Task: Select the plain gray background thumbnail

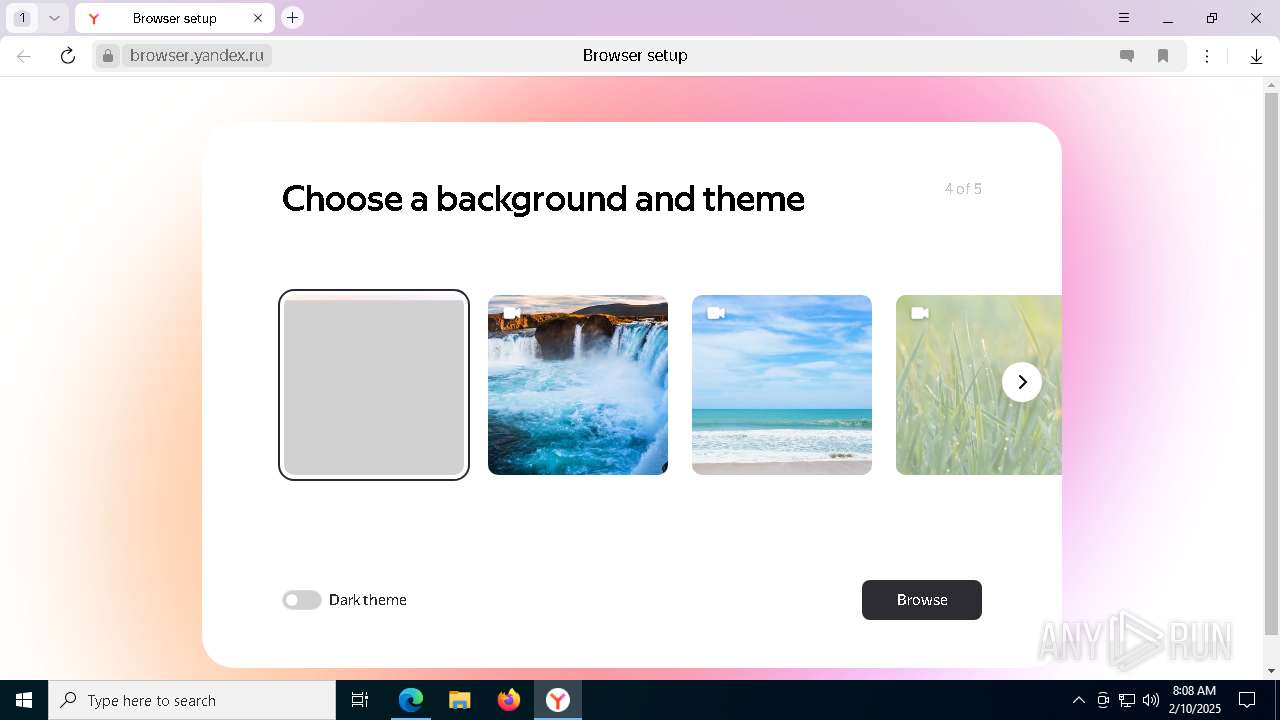Action: [374, 385]
